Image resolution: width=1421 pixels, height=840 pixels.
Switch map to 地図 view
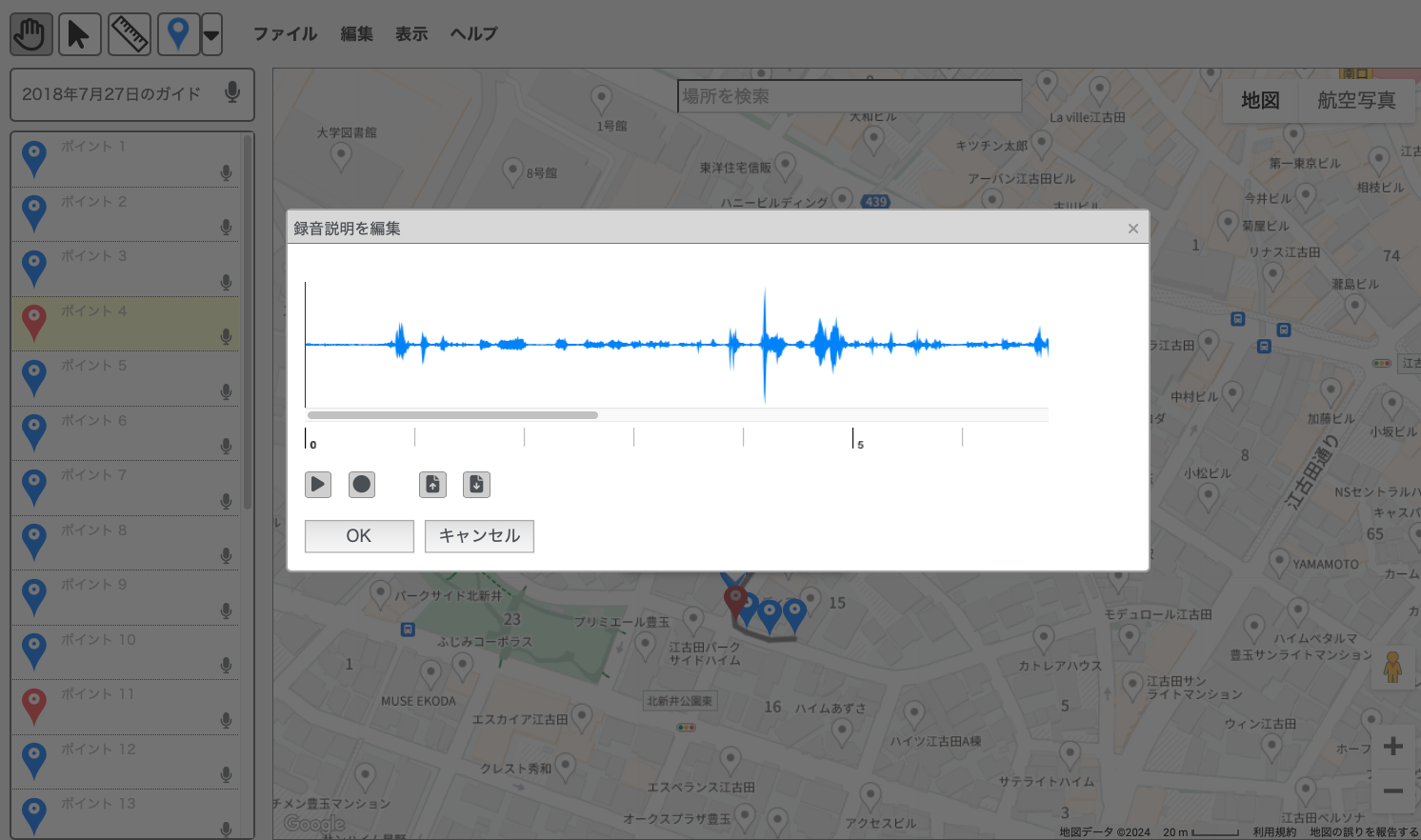click(x=1260, y=100)
